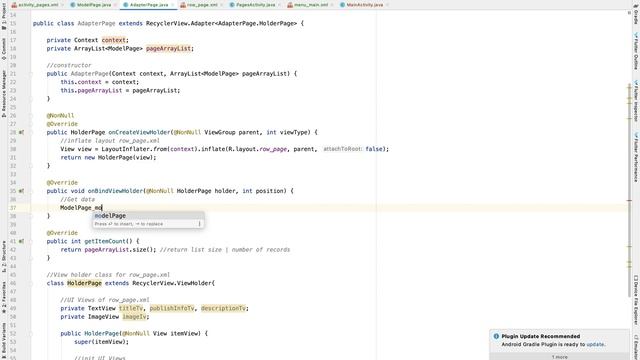The height and width of the screenshot is (360, 640).
Task: Open the Flutter Inspector tool window
Action: tap(636, 100)
